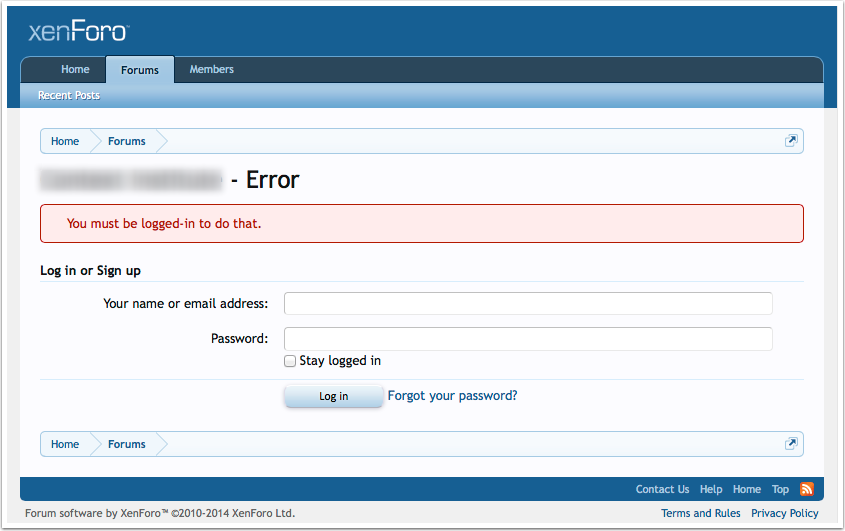
Task: Open the Home navigation tab
Action: [75, 70]
